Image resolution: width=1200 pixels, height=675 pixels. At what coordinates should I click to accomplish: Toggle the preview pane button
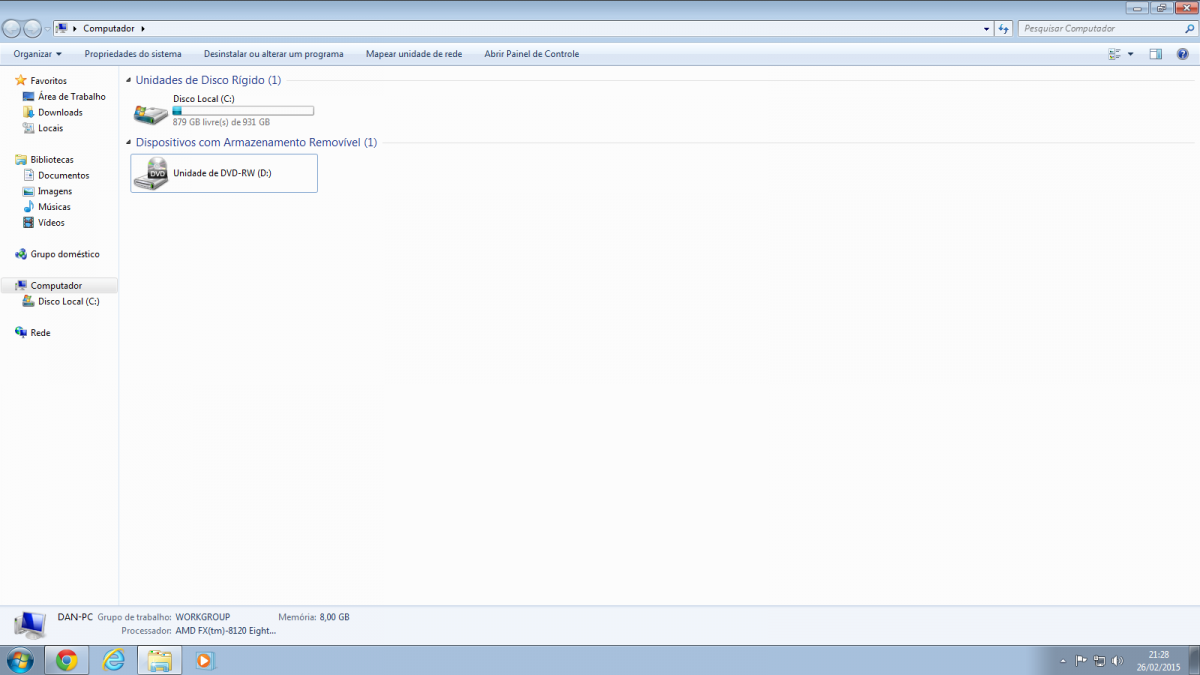coord(1155,54)
